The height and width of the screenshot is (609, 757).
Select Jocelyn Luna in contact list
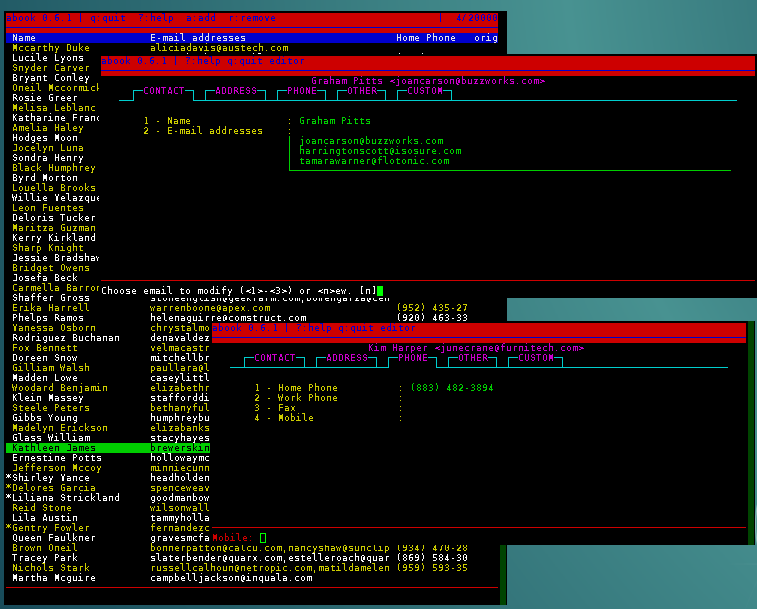48,148
